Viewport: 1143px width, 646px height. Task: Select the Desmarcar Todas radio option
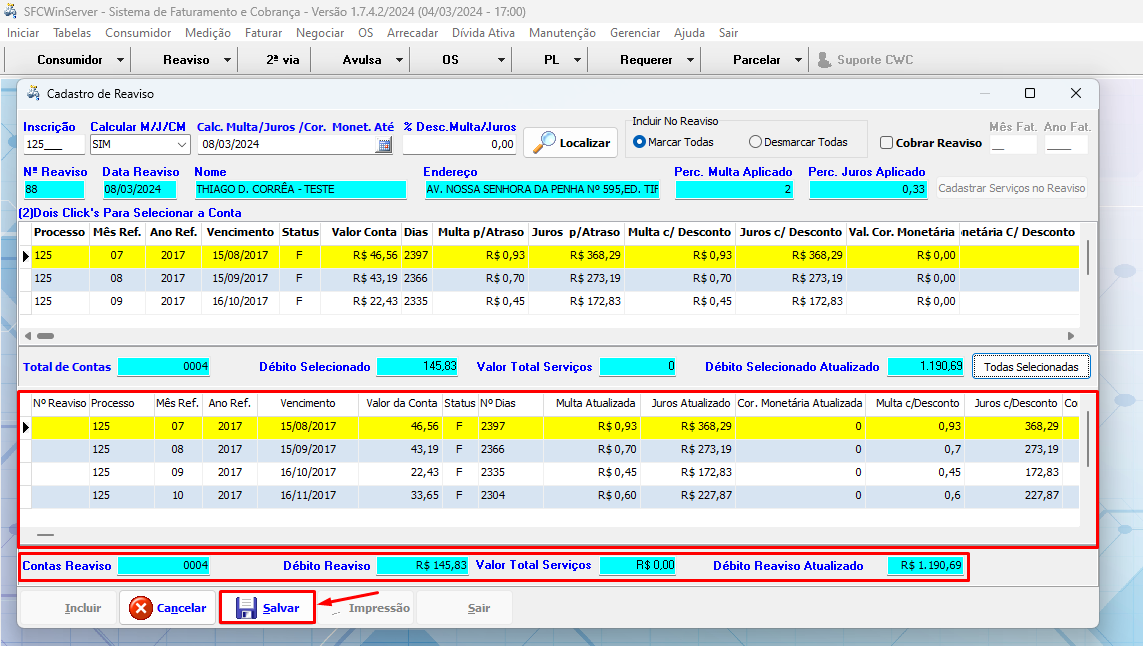click(x=755, y=142)
